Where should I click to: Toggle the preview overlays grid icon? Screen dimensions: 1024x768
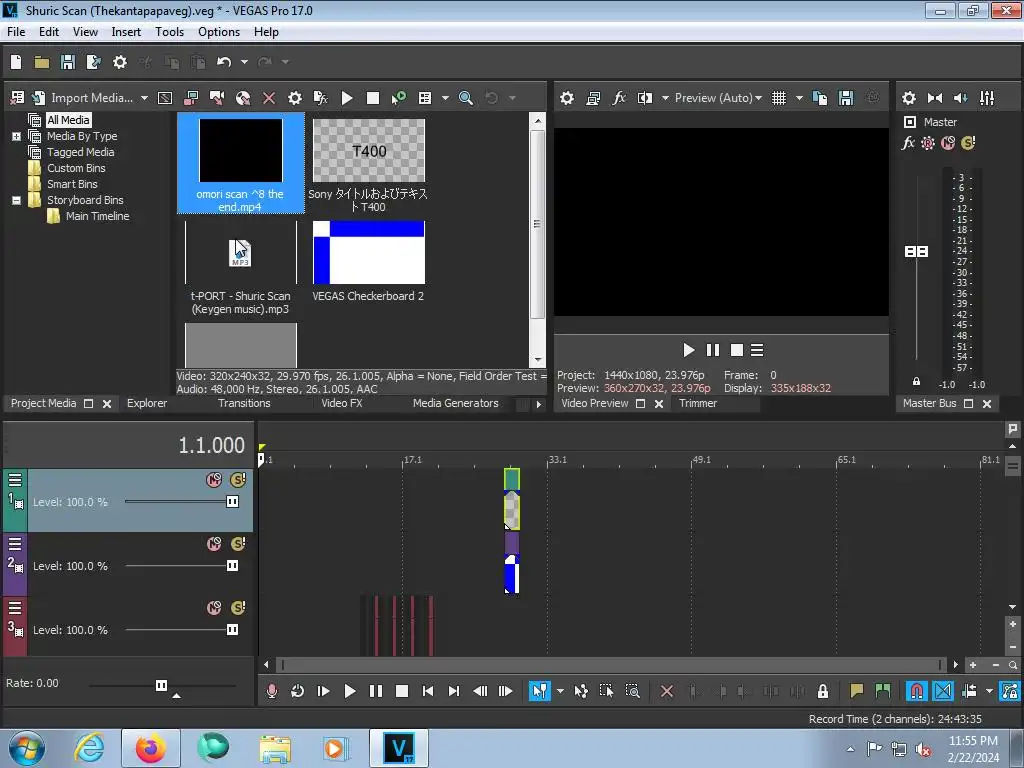[x=778, y=98]
